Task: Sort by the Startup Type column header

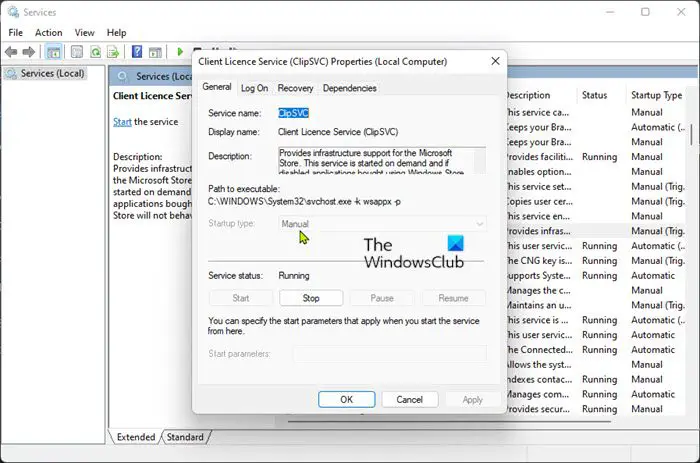Action: (x=656, y=95)
